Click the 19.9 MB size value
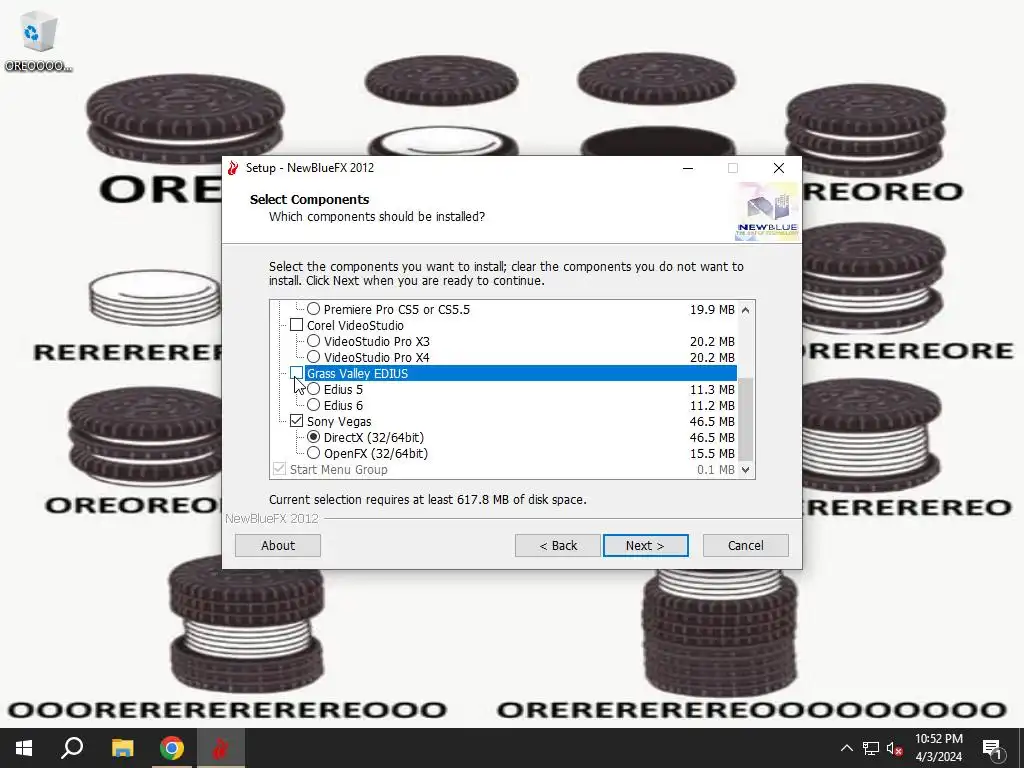Image resolution: width=1024 pixels, height=768 pixels. tap(712, 310)
